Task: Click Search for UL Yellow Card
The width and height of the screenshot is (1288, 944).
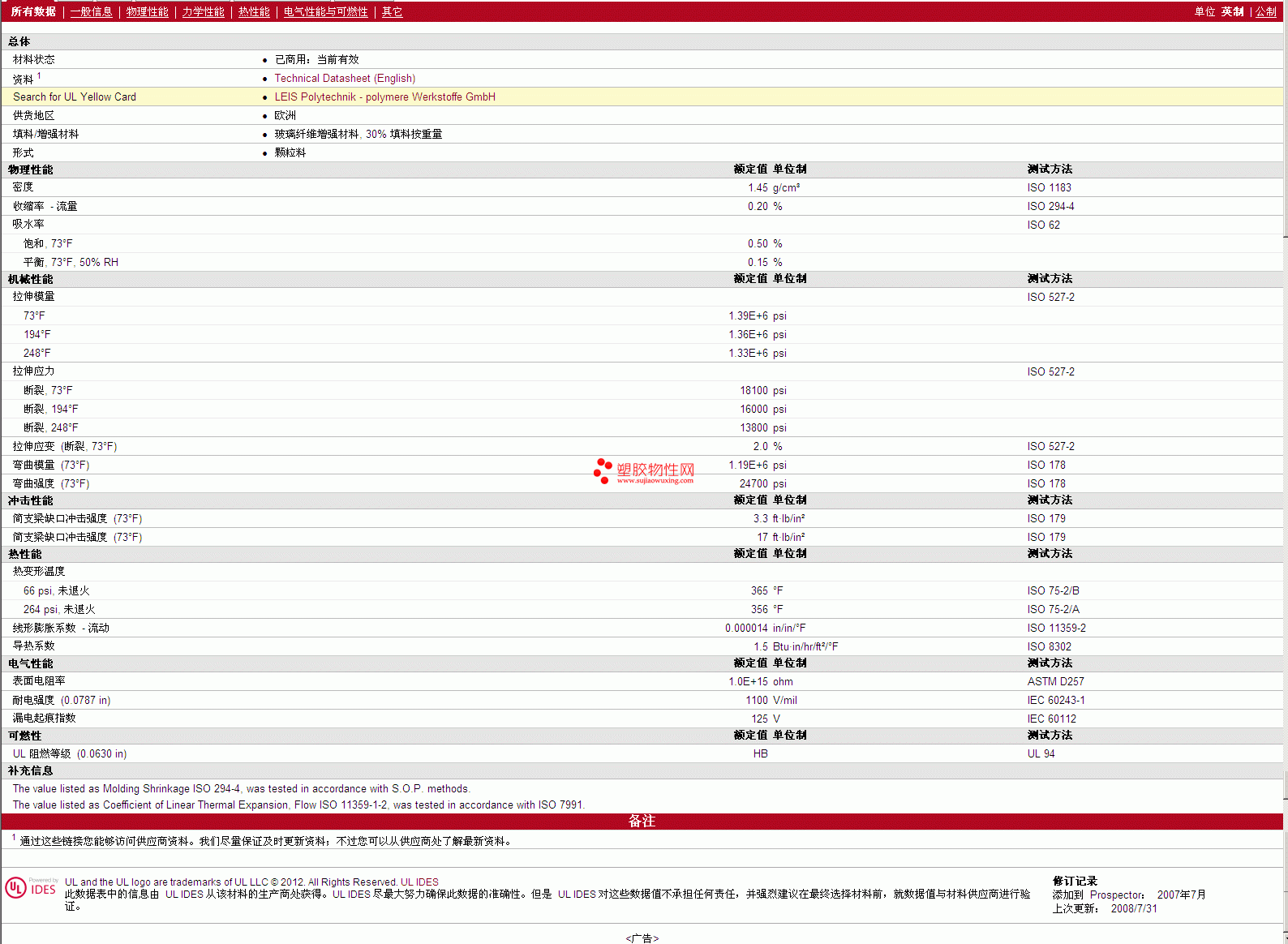Action: (75, 97)
